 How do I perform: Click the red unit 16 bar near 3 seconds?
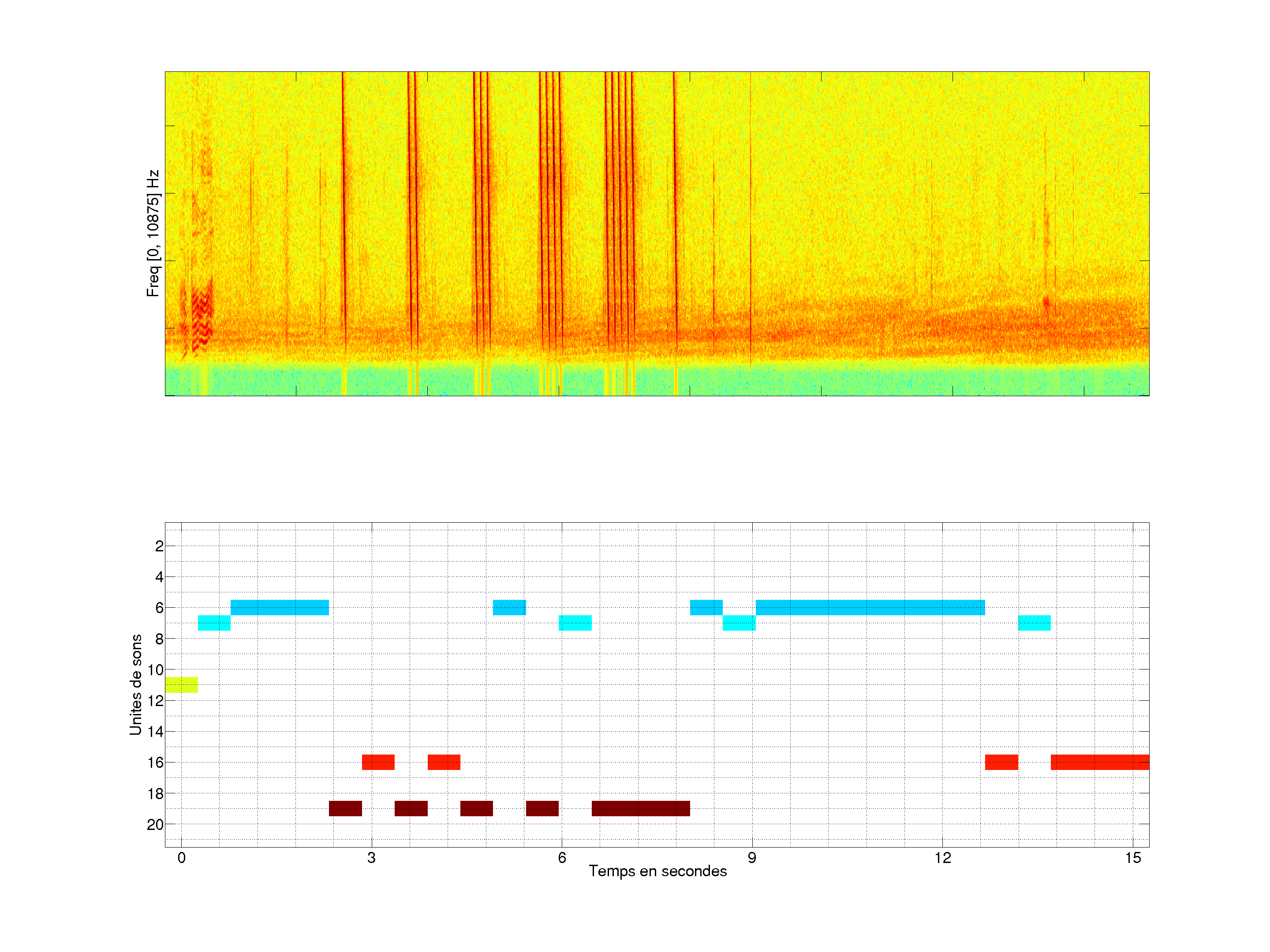378,762
